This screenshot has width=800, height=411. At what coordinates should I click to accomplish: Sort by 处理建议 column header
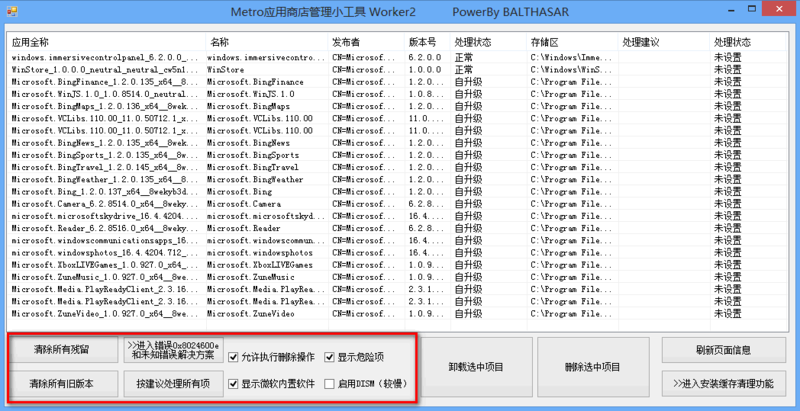pyautogui.click(x=664, y=42)
